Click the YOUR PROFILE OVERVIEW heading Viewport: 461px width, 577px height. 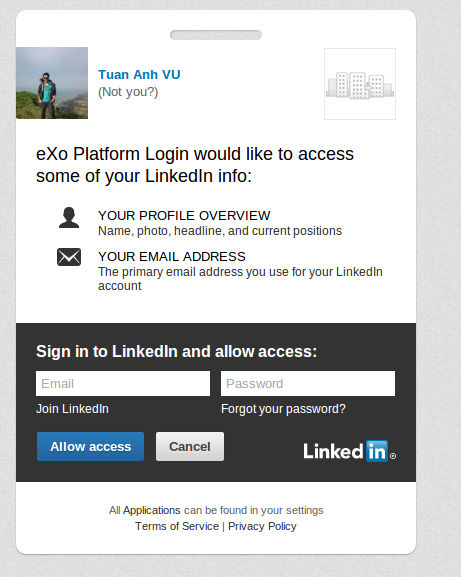[x=184, y=216]
